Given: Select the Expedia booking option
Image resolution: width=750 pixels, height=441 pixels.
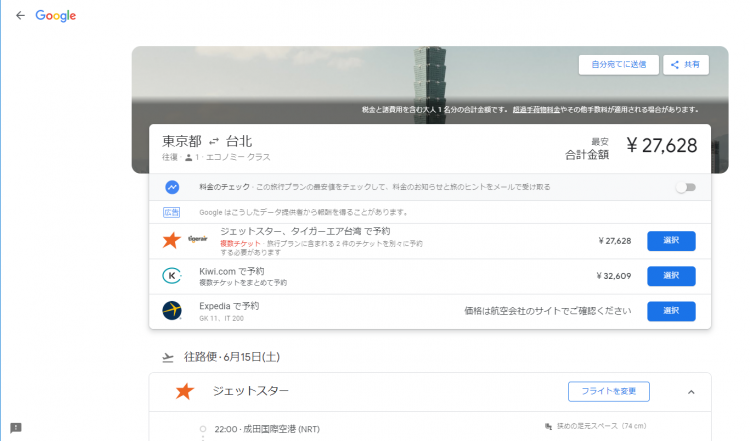Looking at the screenshot, I should (671, 311).
